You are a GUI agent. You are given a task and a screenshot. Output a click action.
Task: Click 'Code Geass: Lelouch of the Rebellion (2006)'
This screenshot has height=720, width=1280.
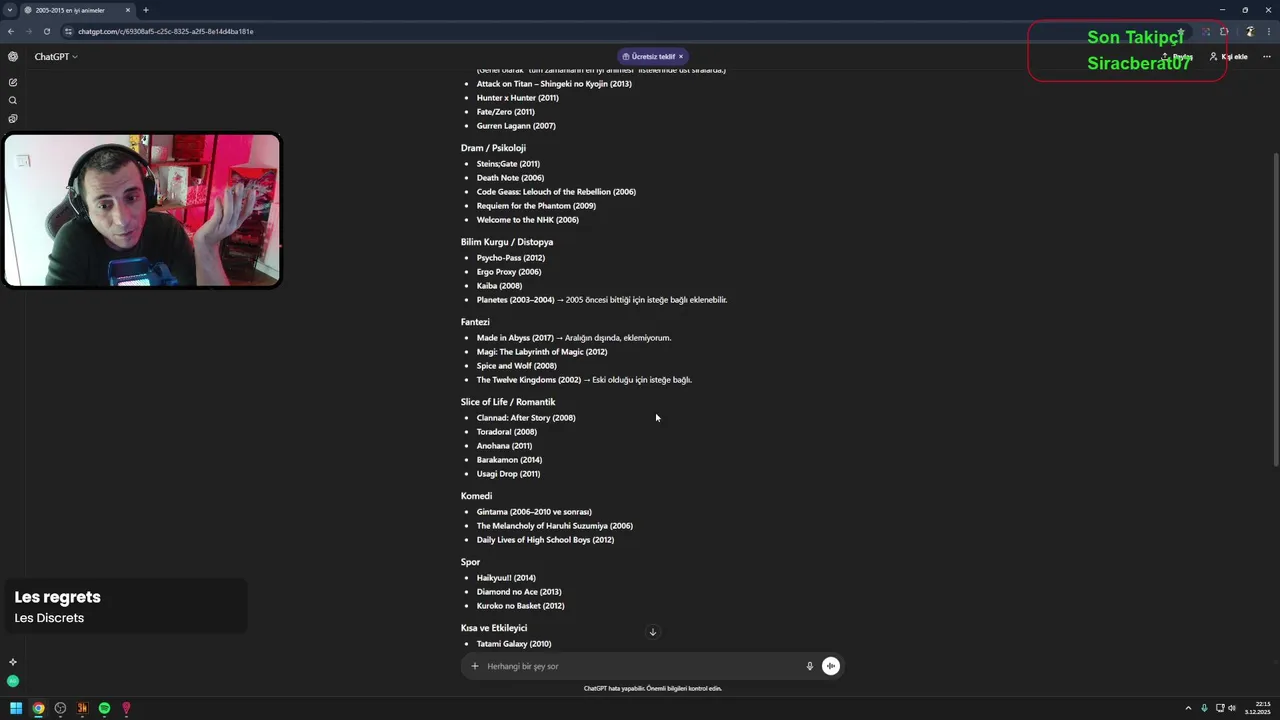pyautogui.click(x=556, y=192)
